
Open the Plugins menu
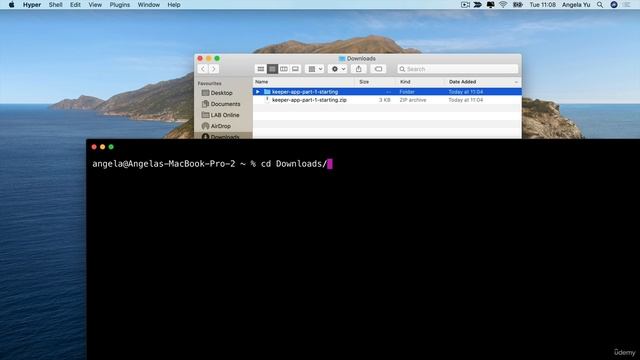(x=120, y=5)
